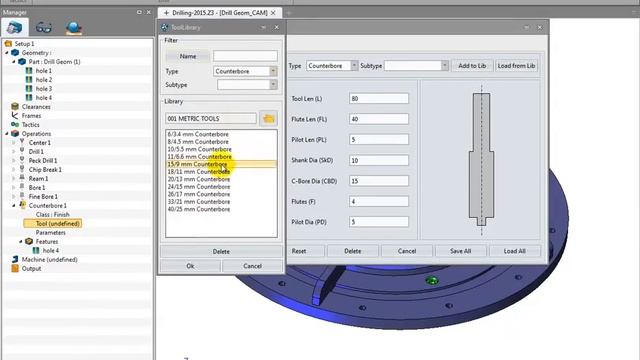The image size is (640, 360).
Task: Click the plus icon on the Drilling tab
Action: tap(166, 13)
